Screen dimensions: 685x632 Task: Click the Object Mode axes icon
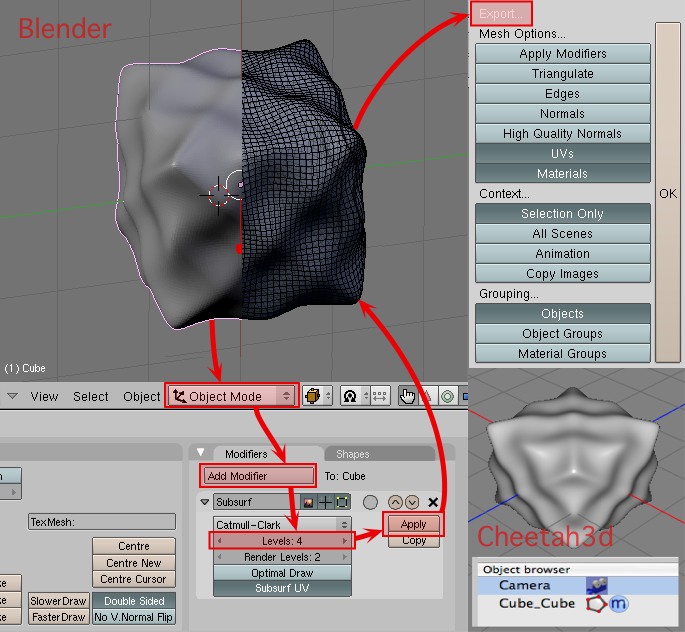[x=179, y=396]
